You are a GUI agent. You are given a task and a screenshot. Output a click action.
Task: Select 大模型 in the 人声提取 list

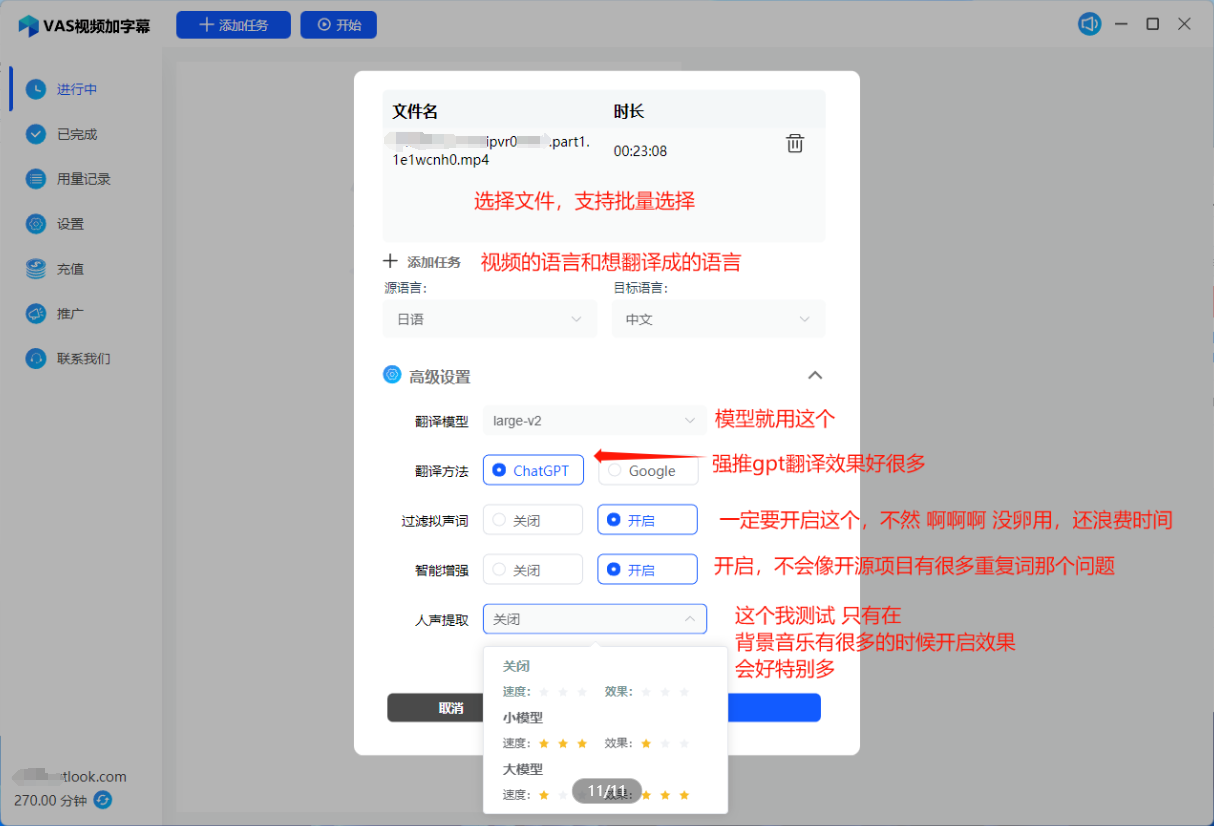point(520,769)
